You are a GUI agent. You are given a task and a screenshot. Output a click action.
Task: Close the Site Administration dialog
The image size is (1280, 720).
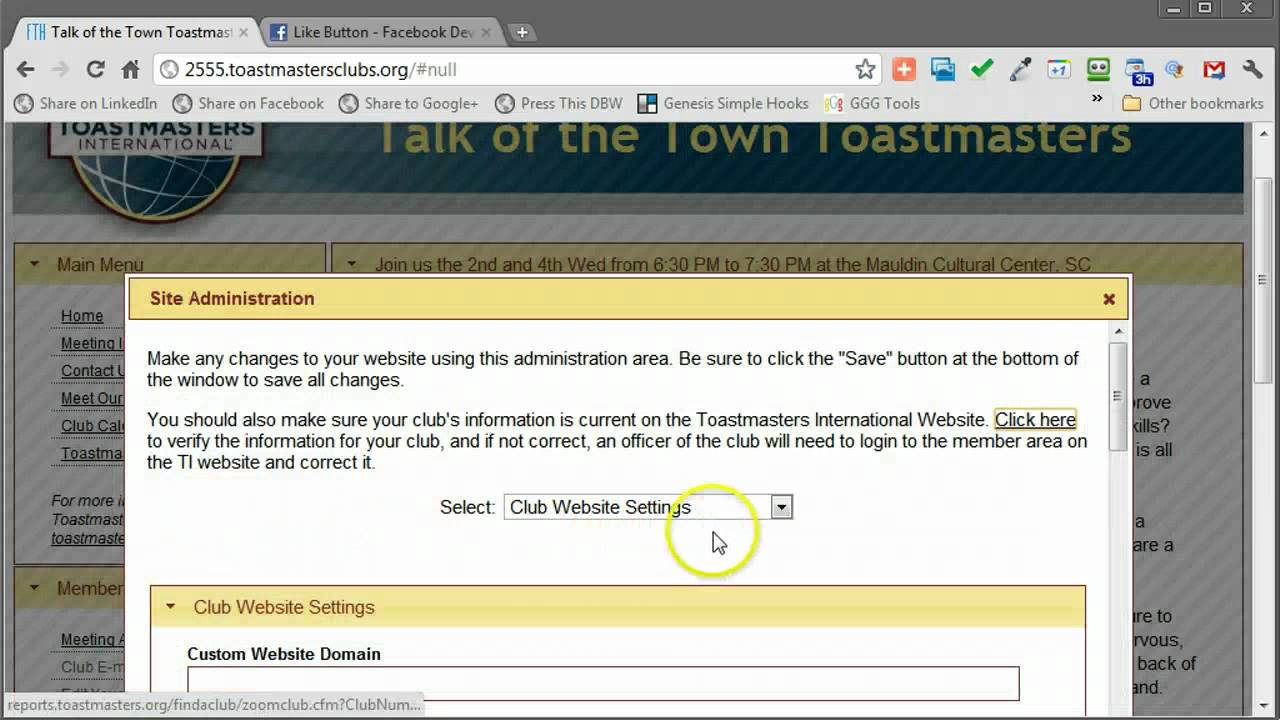click(1109, 299)
